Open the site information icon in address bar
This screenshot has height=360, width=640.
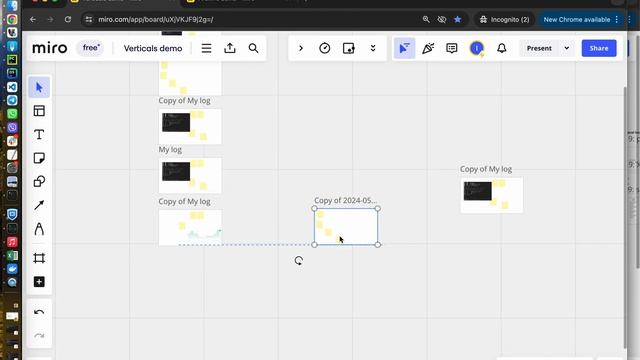(89, 19)
